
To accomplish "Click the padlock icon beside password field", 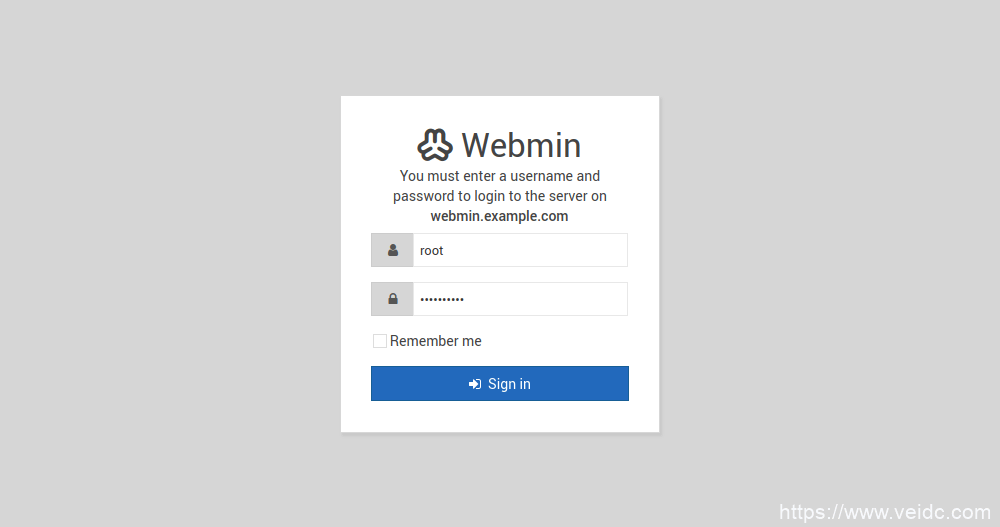I will [392, 299].
